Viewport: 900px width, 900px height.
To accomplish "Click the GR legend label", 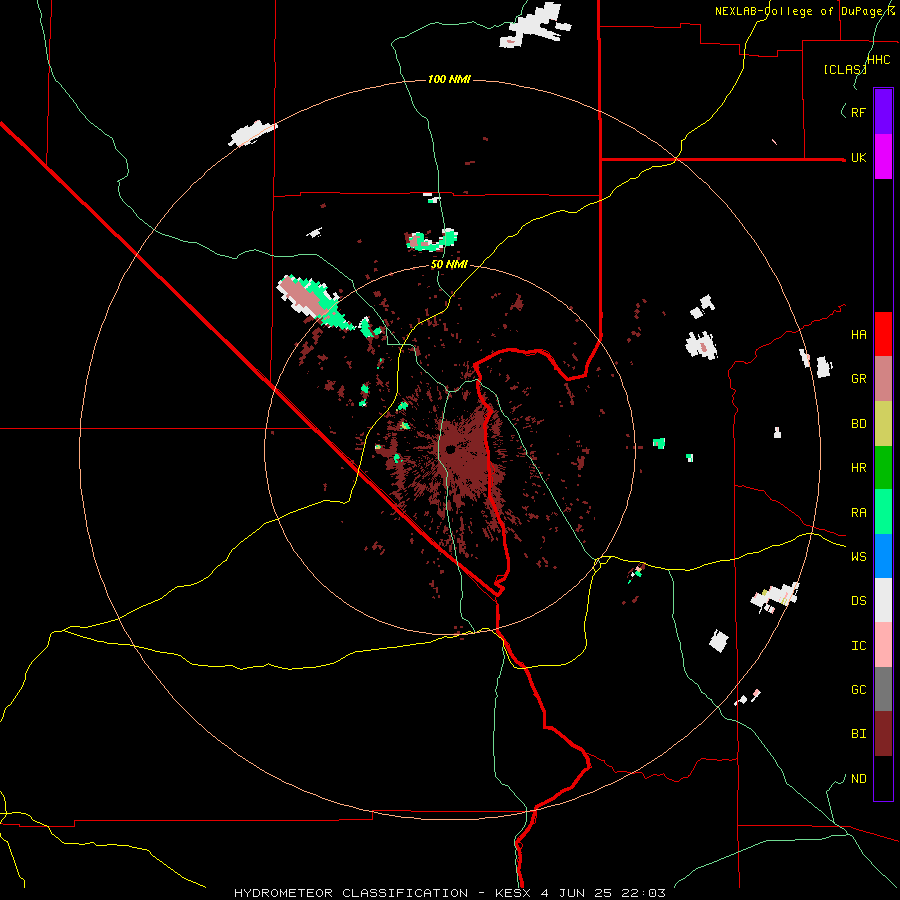I will pyautogui.click(x=858, y=379).
